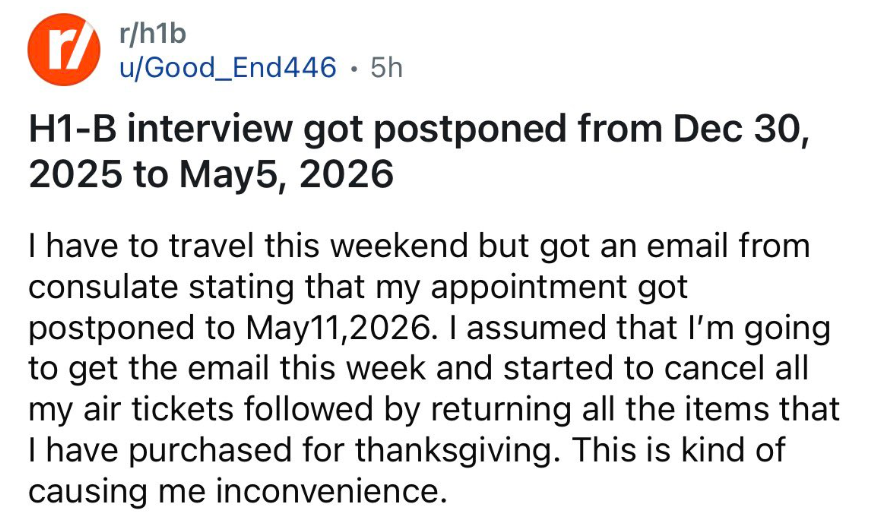Open user Good_End446's profile link
This screenshot has width=880, height=530.
pyautogui.click(x=228, y=68)
